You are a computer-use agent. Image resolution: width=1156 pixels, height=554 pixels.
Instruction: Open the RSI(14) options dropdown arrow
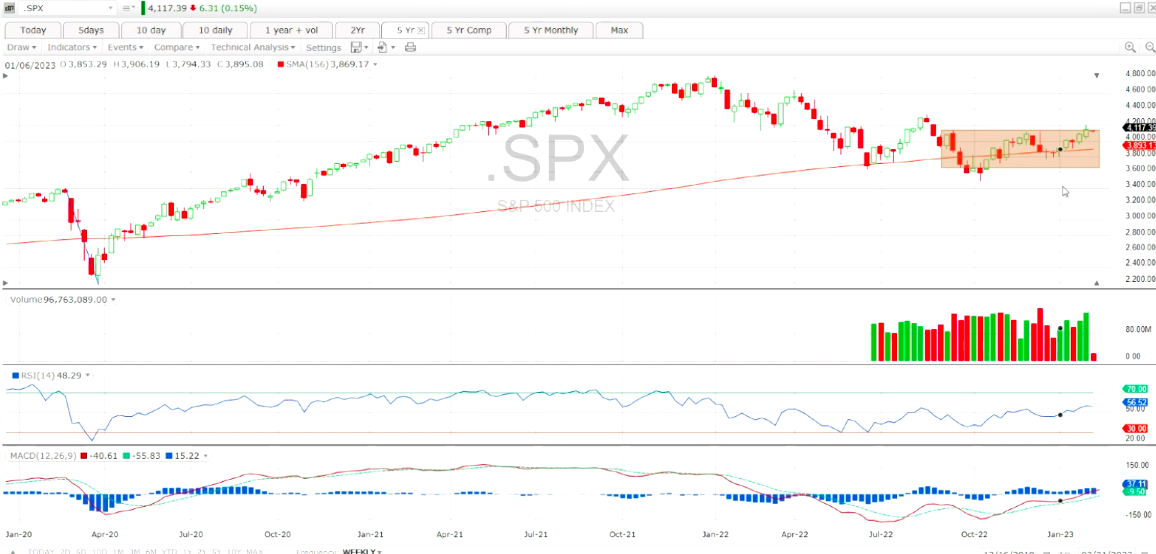click(88, 375)
